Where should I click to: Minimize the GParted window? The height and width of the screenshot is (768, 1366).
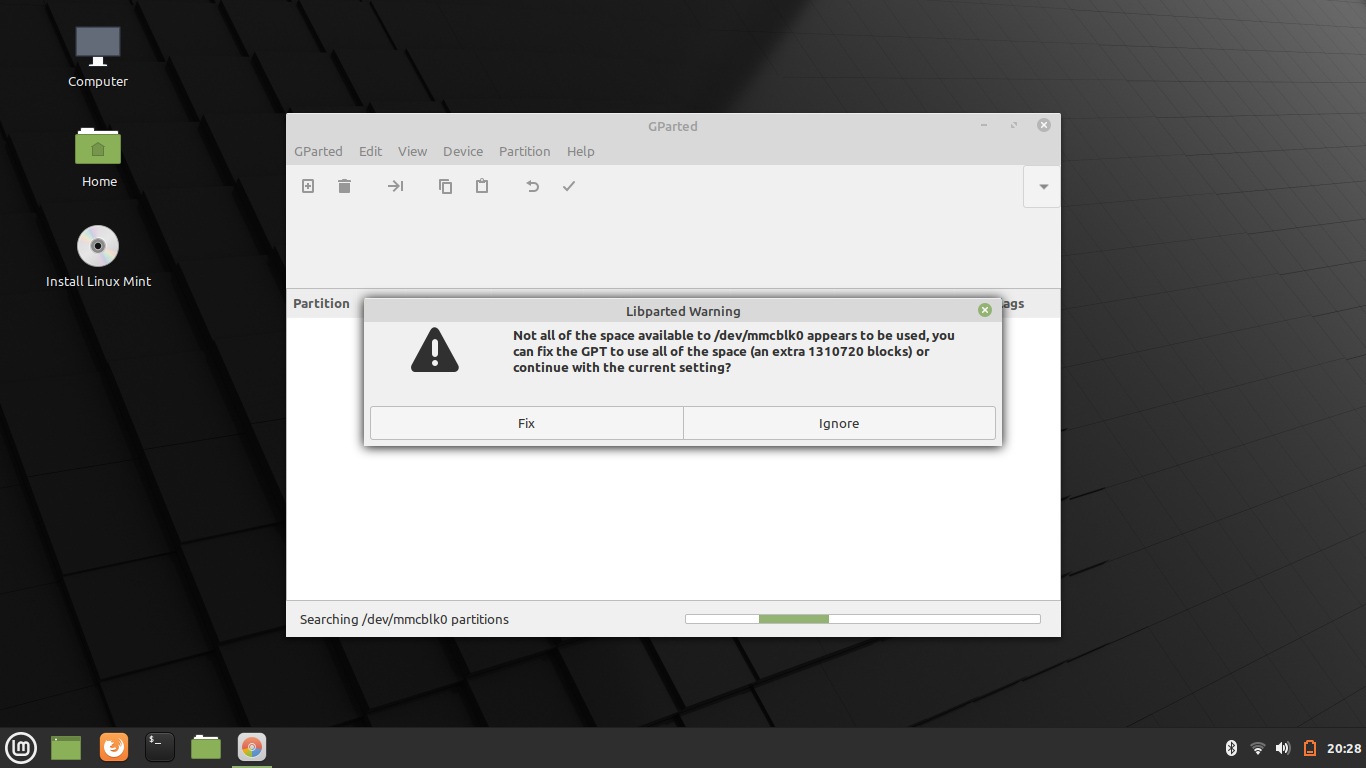click(984, 125)
